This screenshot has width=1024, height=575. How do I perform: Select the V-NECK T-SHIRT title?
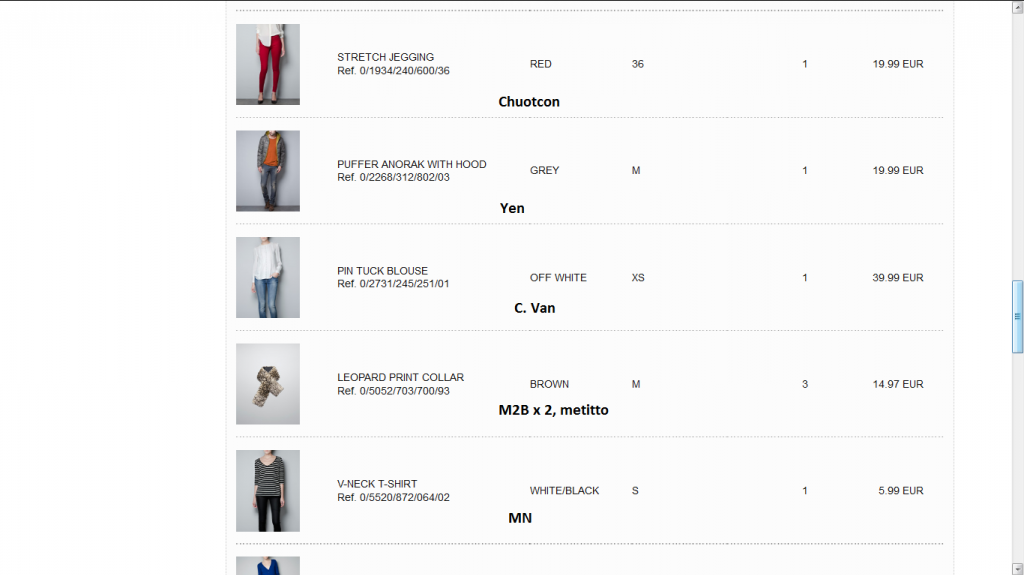tap(377, 484)
